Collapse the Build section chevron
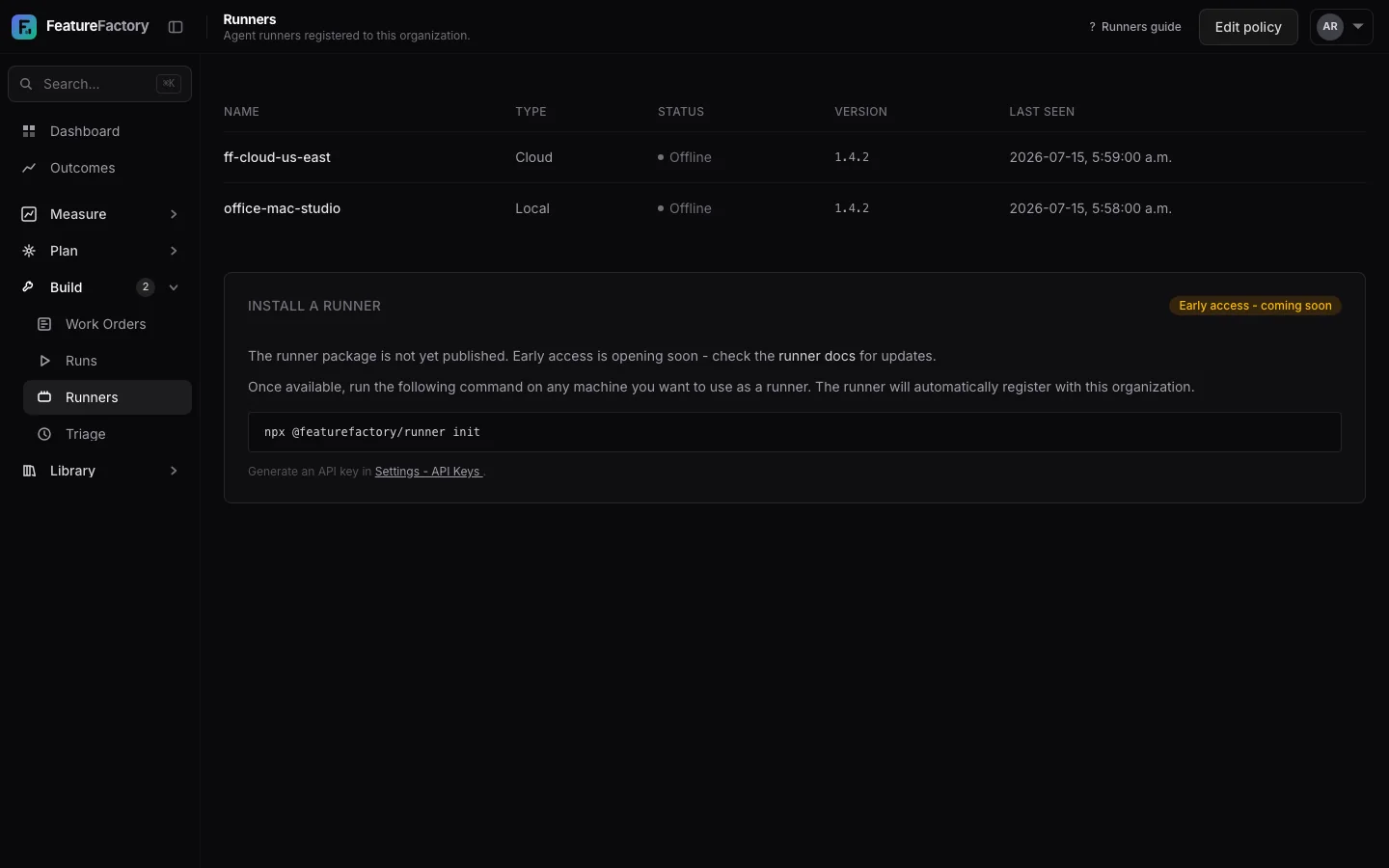 click(174, 287)
